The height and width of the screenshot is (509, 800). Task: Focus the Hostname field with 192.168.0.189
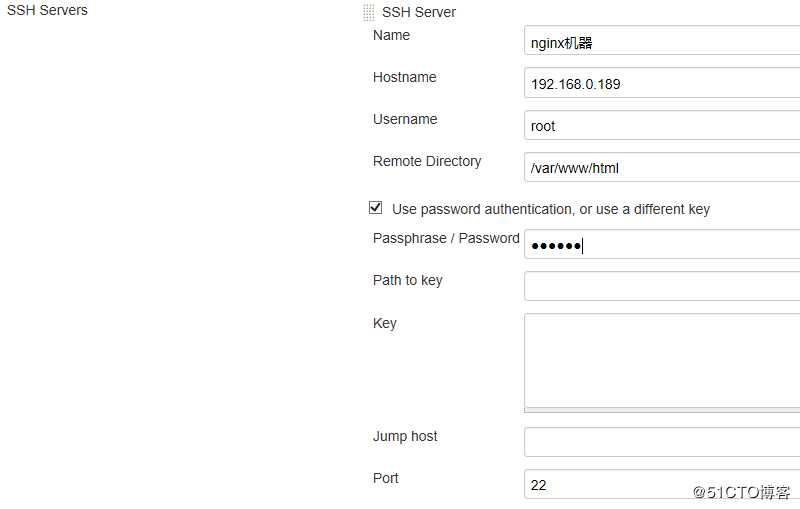[660, 84]
